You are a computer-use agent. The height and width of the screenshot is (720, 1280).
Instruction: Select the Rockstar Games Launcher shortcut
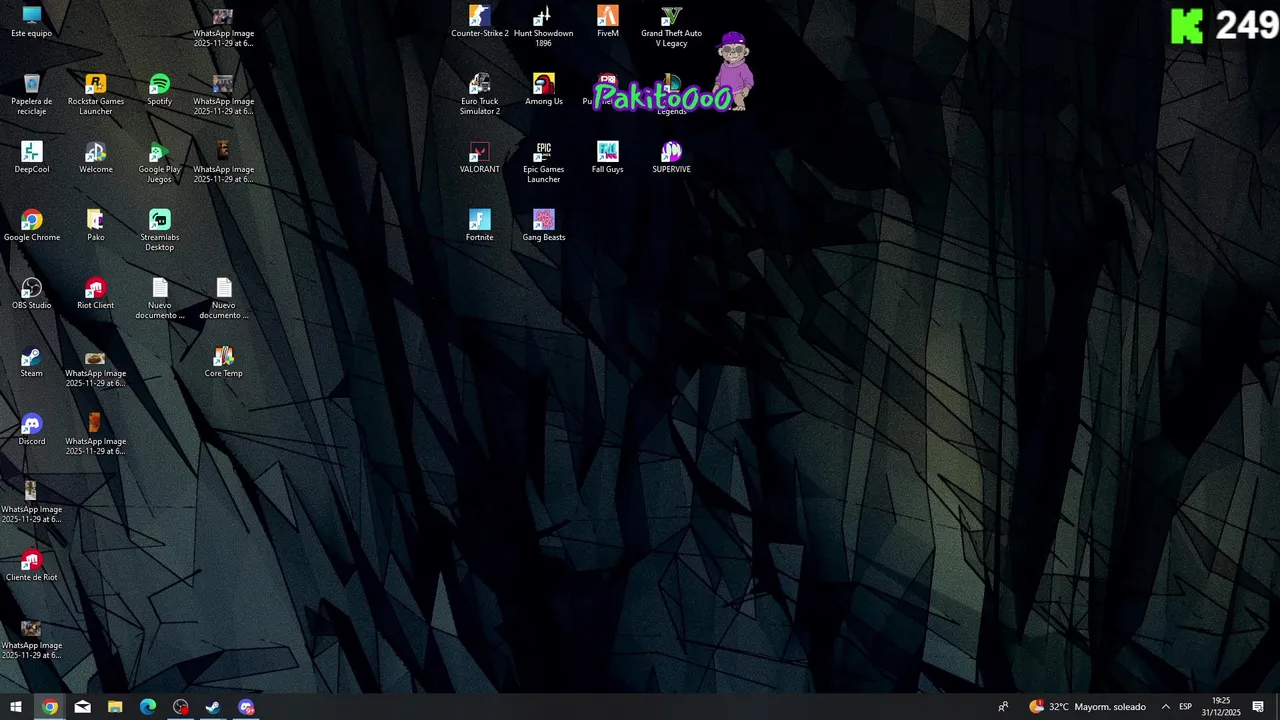pyautogui.click(x=96, y=94)
